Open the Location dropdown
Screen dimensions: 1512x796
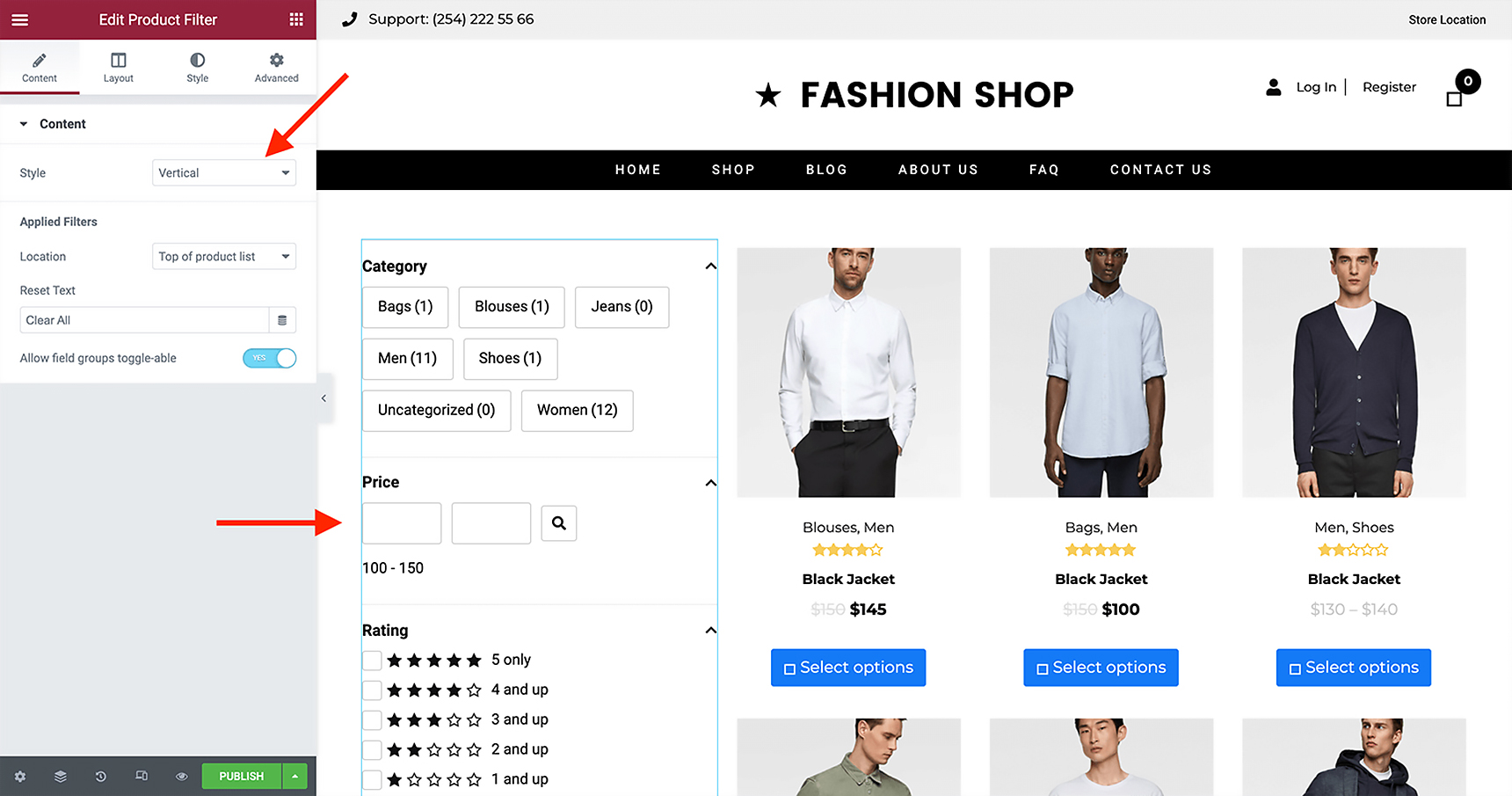coord(224,256)
